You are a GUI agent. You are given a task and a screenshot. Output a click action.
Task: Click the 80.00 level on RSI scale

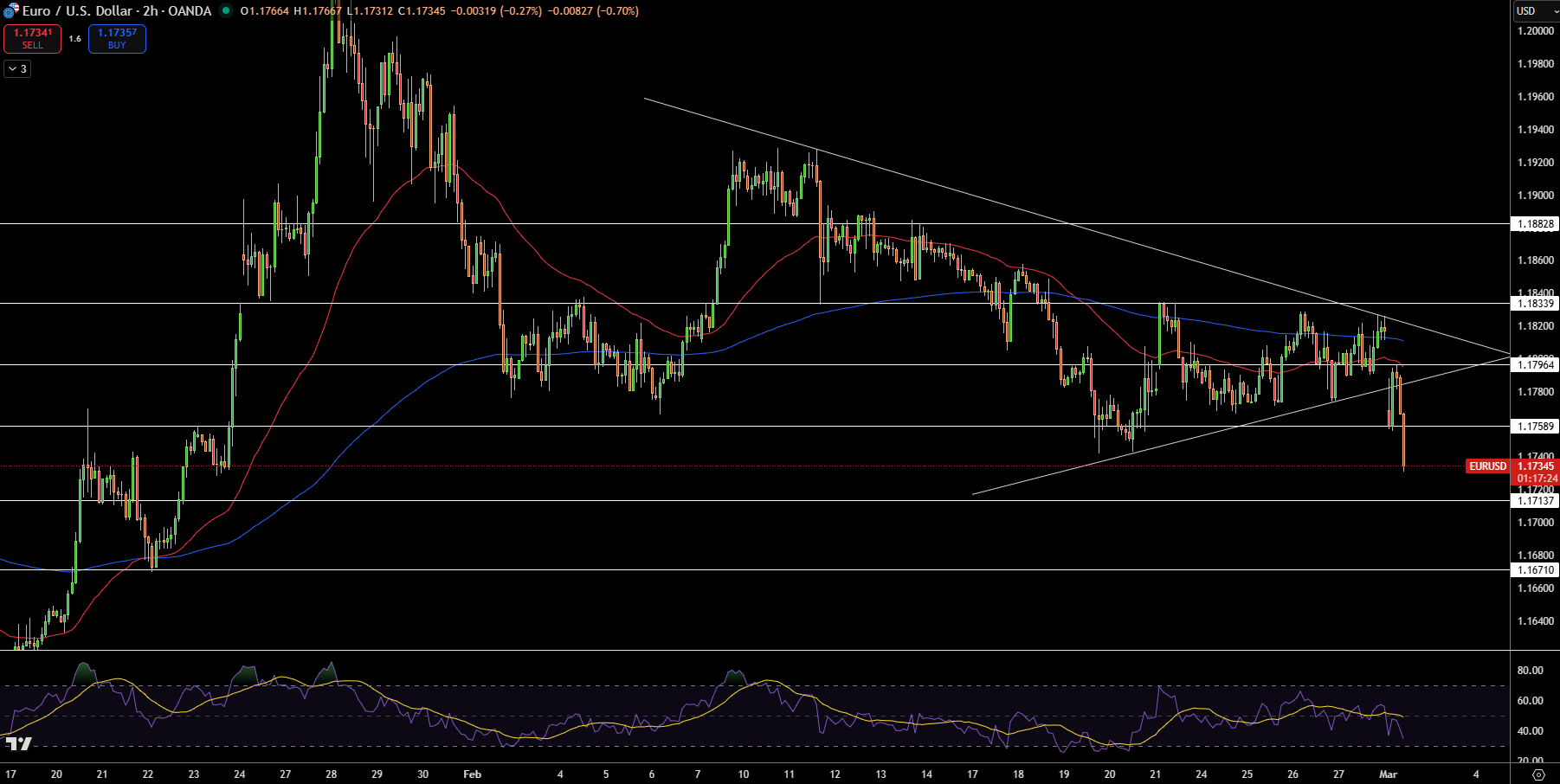[x=1531, y=671]
